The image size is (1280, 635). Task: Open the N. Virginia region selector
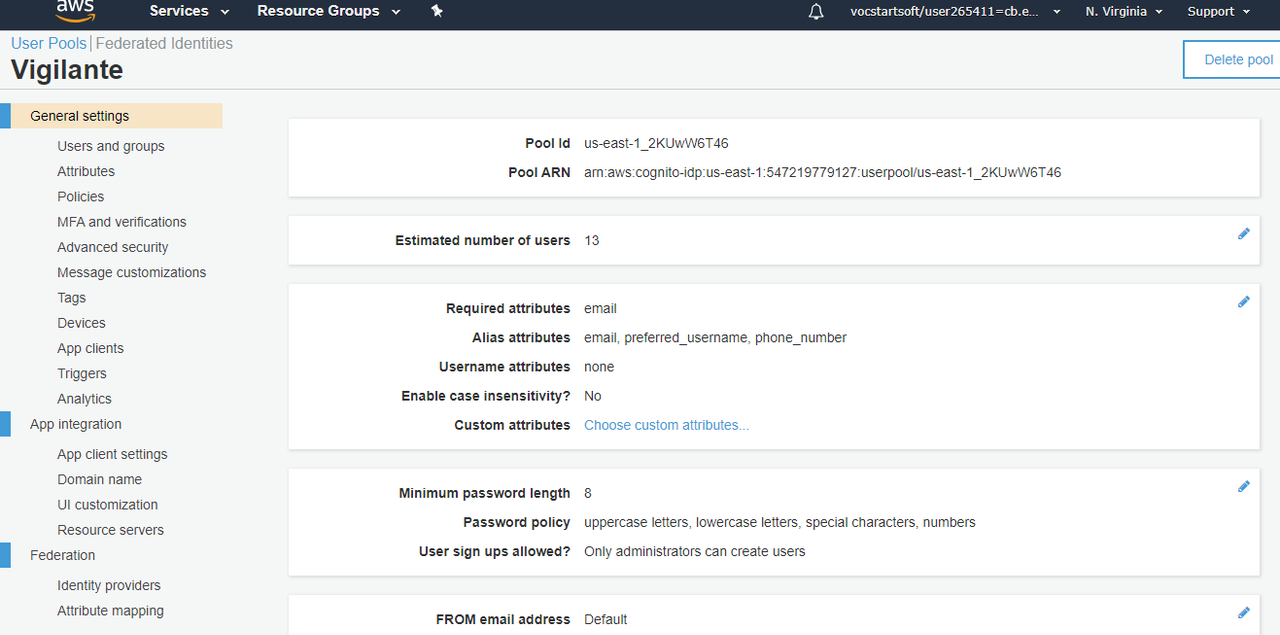[x=1124, y=11]
